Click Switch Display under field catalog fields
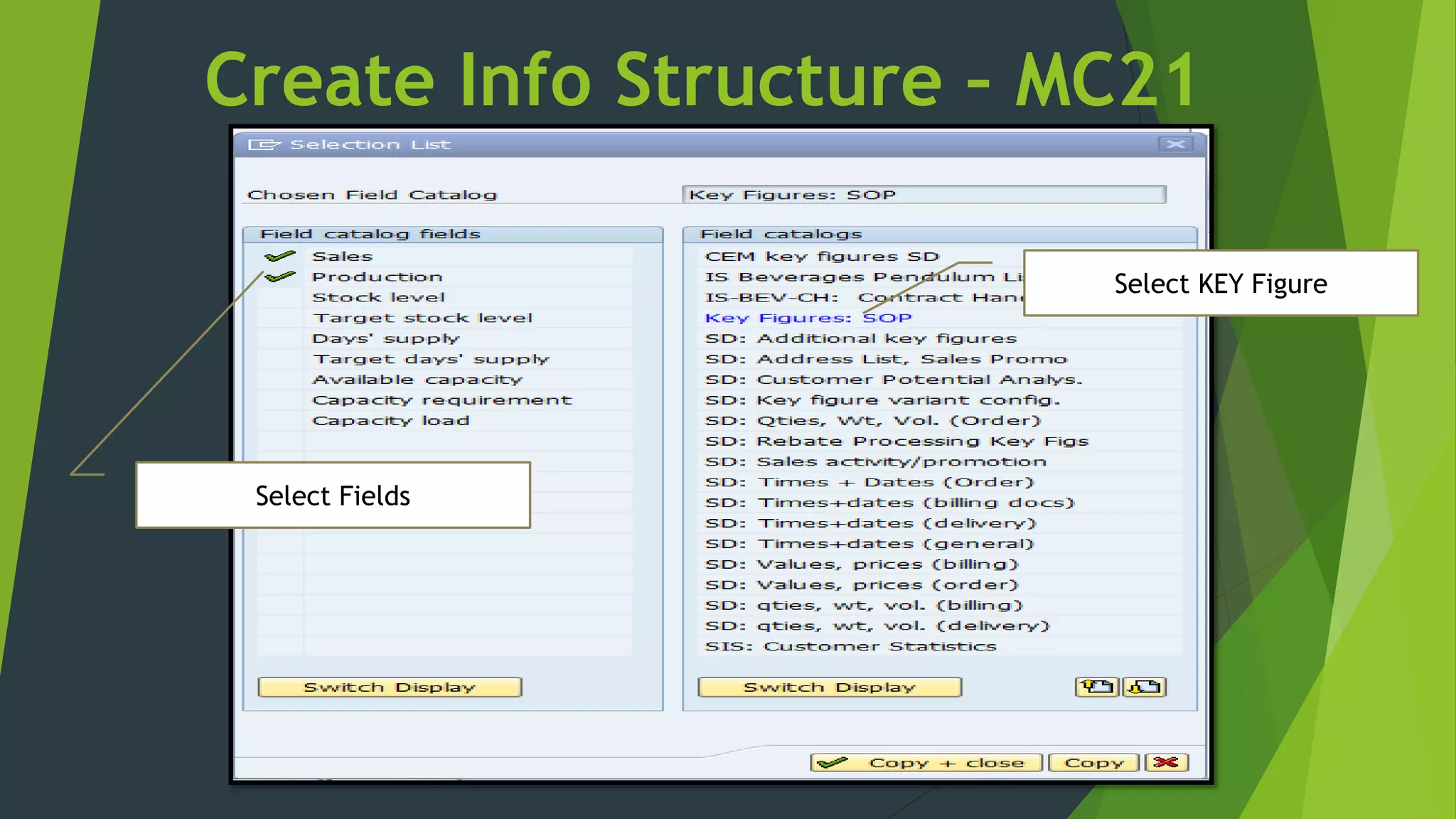Image resolution: width=1456 pixels, height=819 pixels. coord(390,687)
